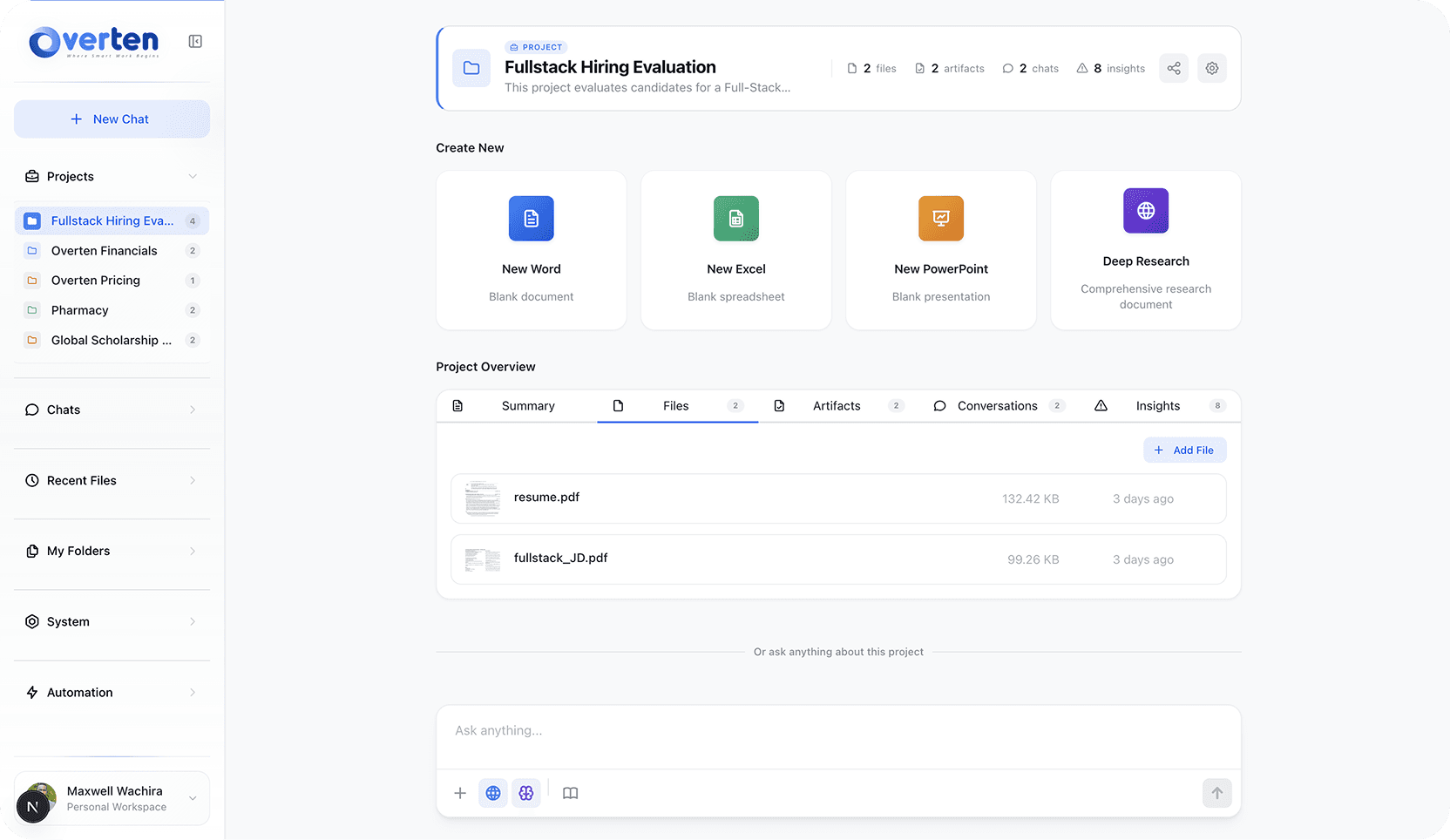Select the brain AI reasoning icon in chat bar

(x=526, y=793)
